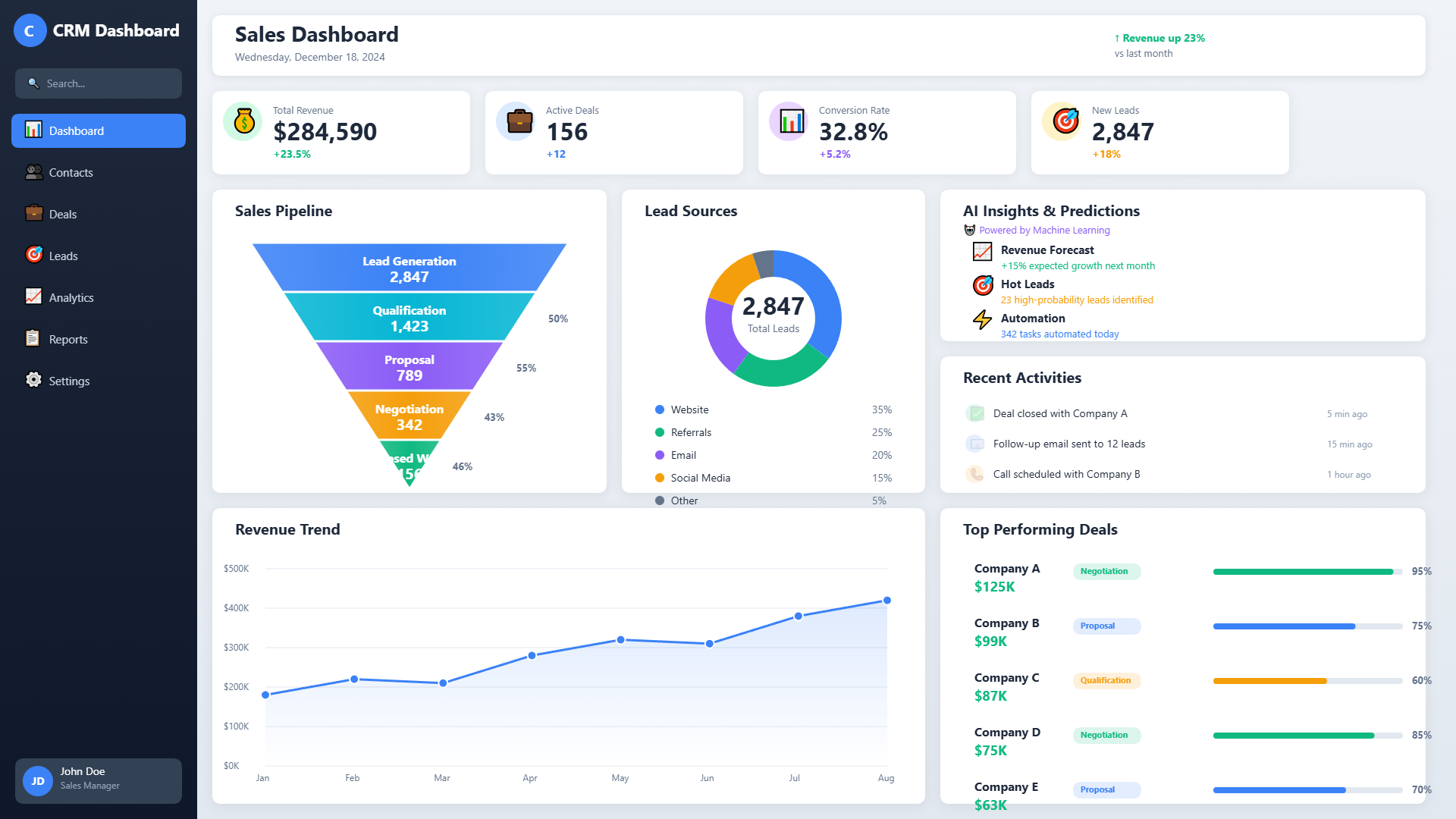Click the $284,590 total revenue value
This screenshot has height=819, width=1456.
[325, 132]
